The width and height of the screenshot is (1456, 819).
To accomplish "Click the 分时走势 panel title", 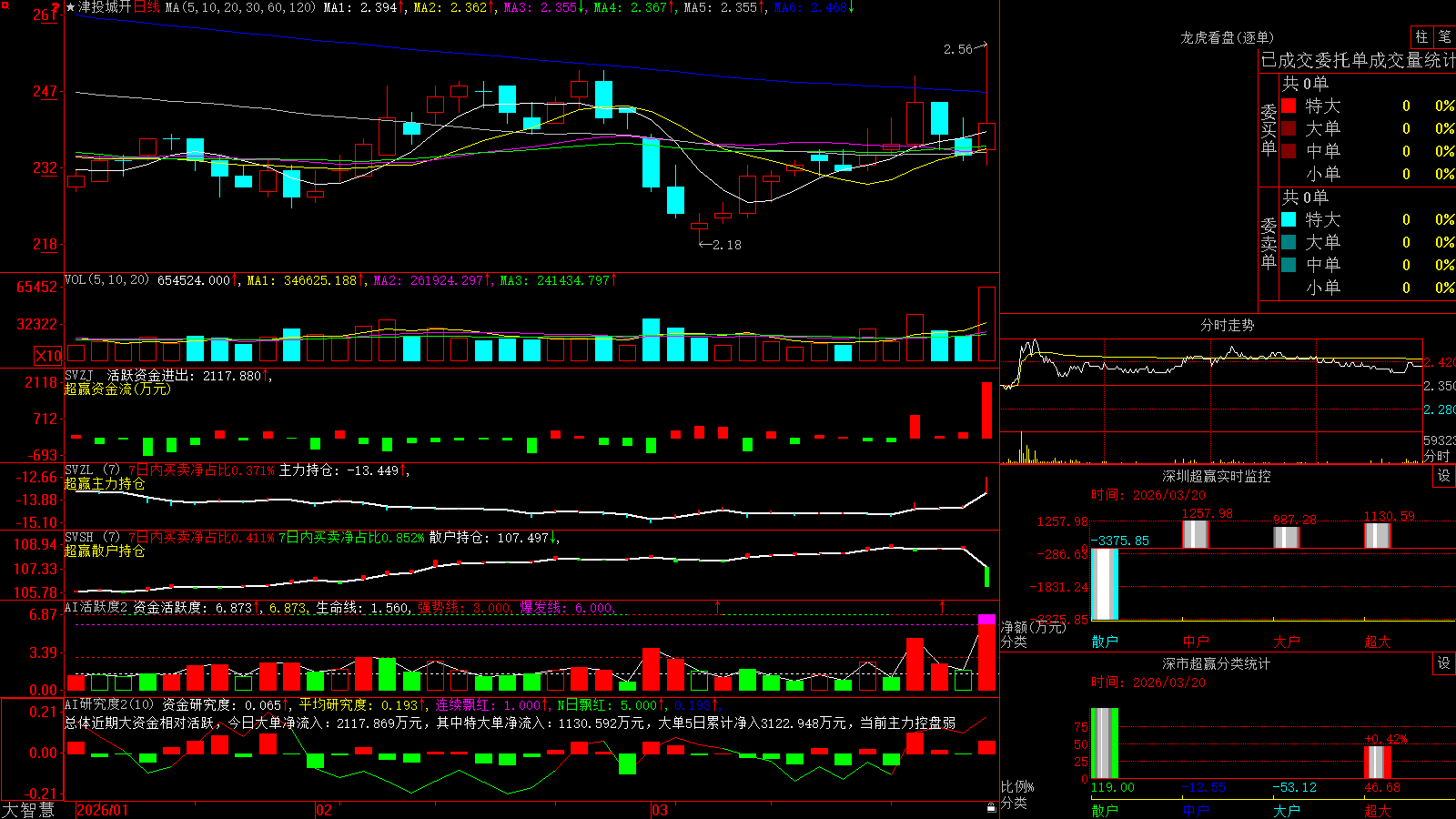I will (x=1227, y=325).
